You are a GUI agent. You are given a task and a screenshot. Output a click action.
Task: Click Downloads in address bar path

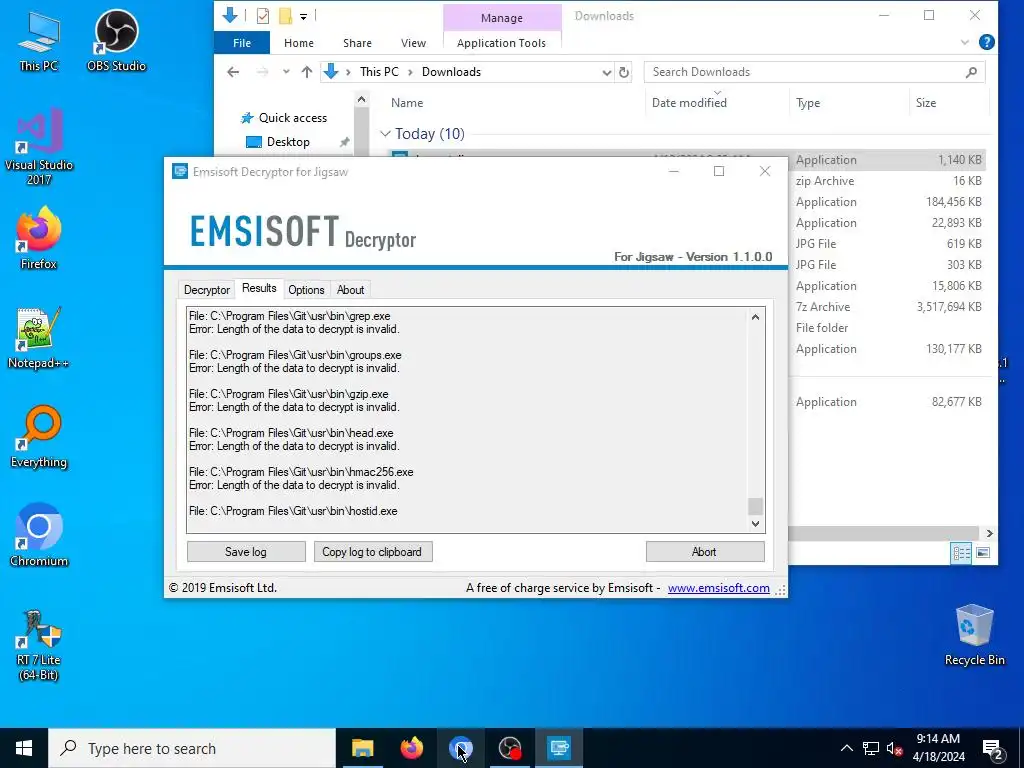point(451,72)
